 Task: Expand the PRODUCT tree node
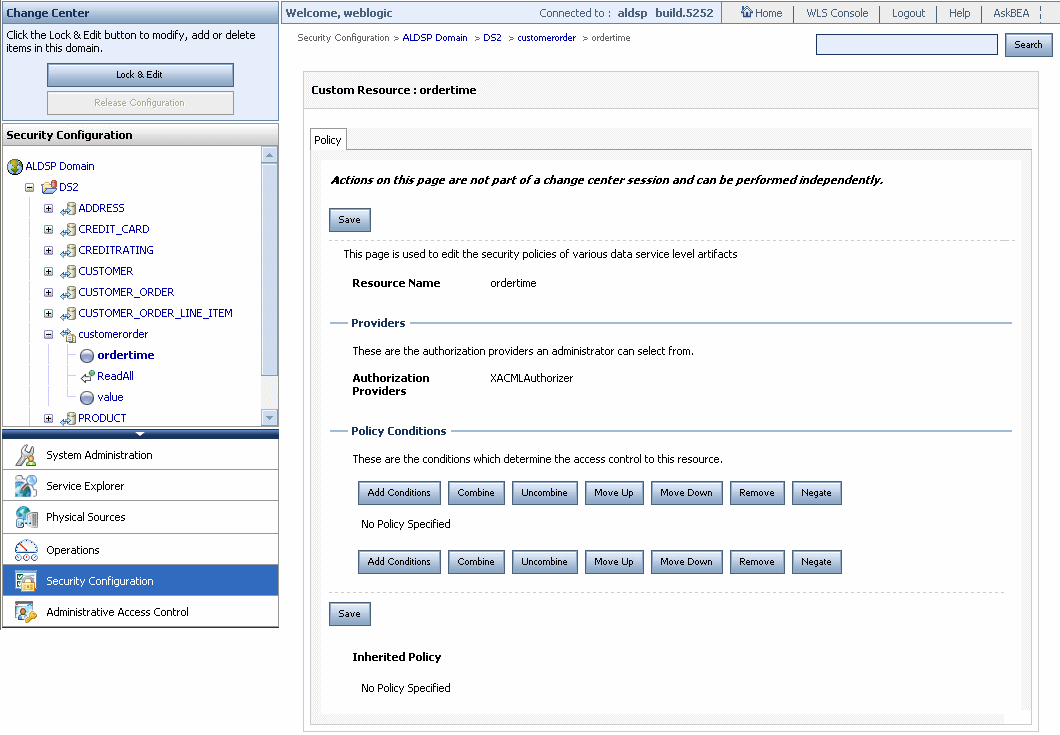click(49, 418)
